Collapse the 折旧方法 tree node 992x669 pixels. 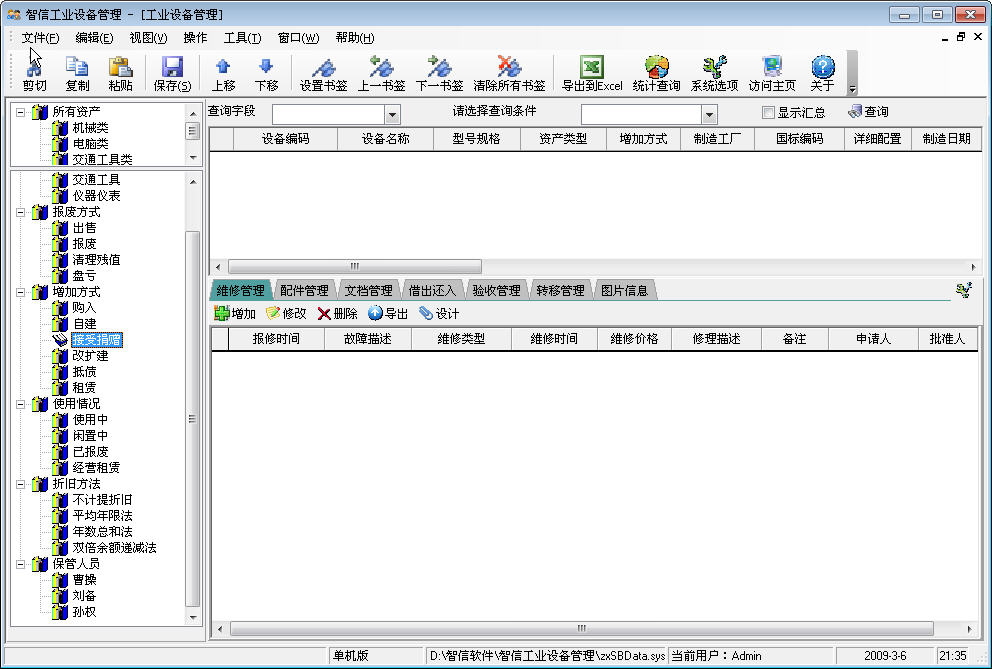click(x=20, y=484)
